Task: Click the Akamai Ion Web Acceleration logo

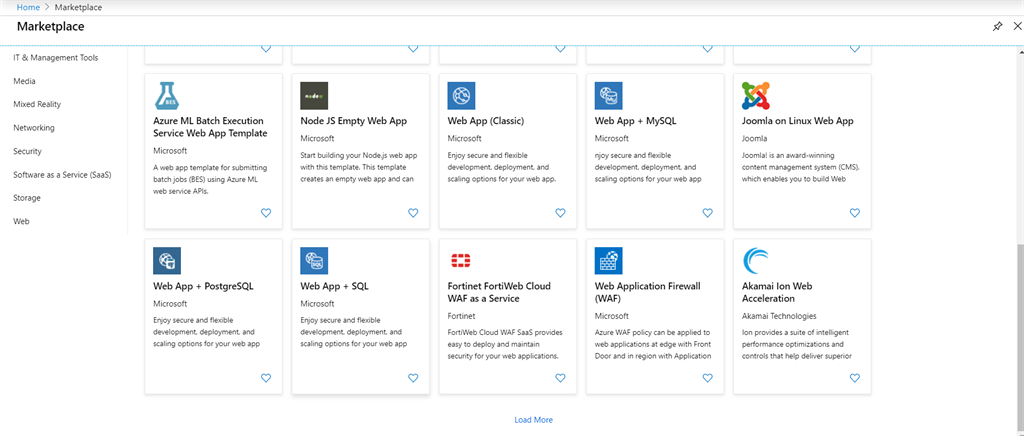Action: point(756,261)
